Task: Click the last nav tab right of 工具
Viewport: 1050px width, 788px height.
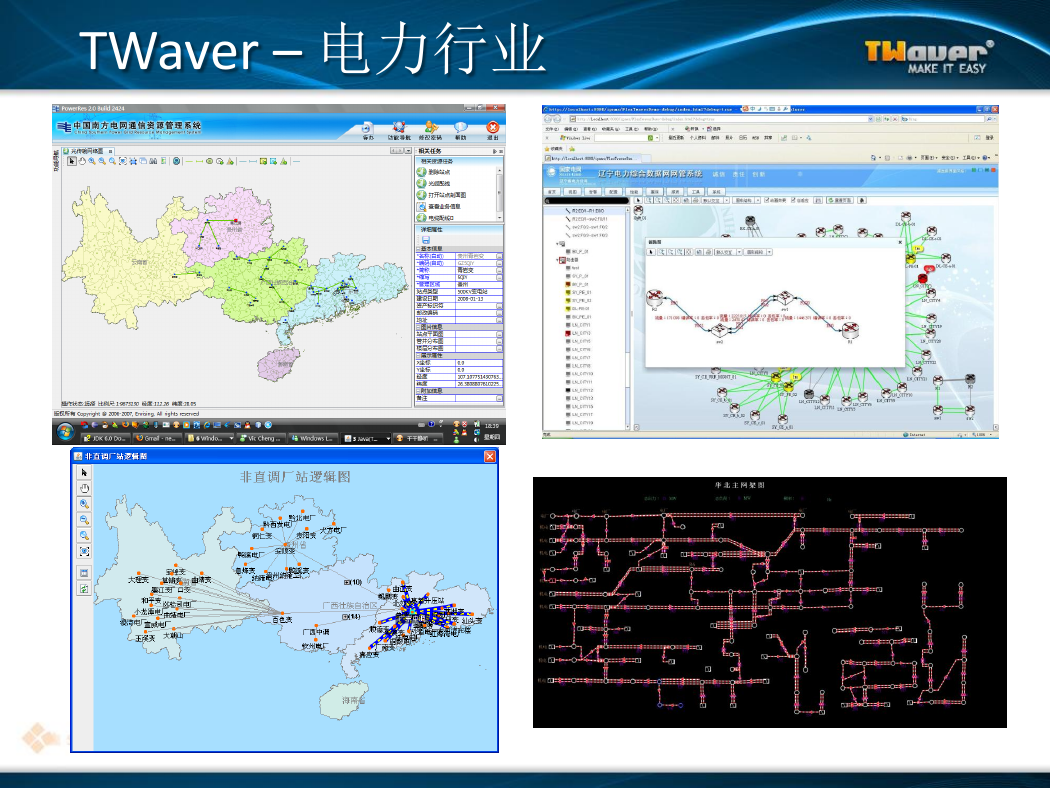Action: (x=716, y=191)
